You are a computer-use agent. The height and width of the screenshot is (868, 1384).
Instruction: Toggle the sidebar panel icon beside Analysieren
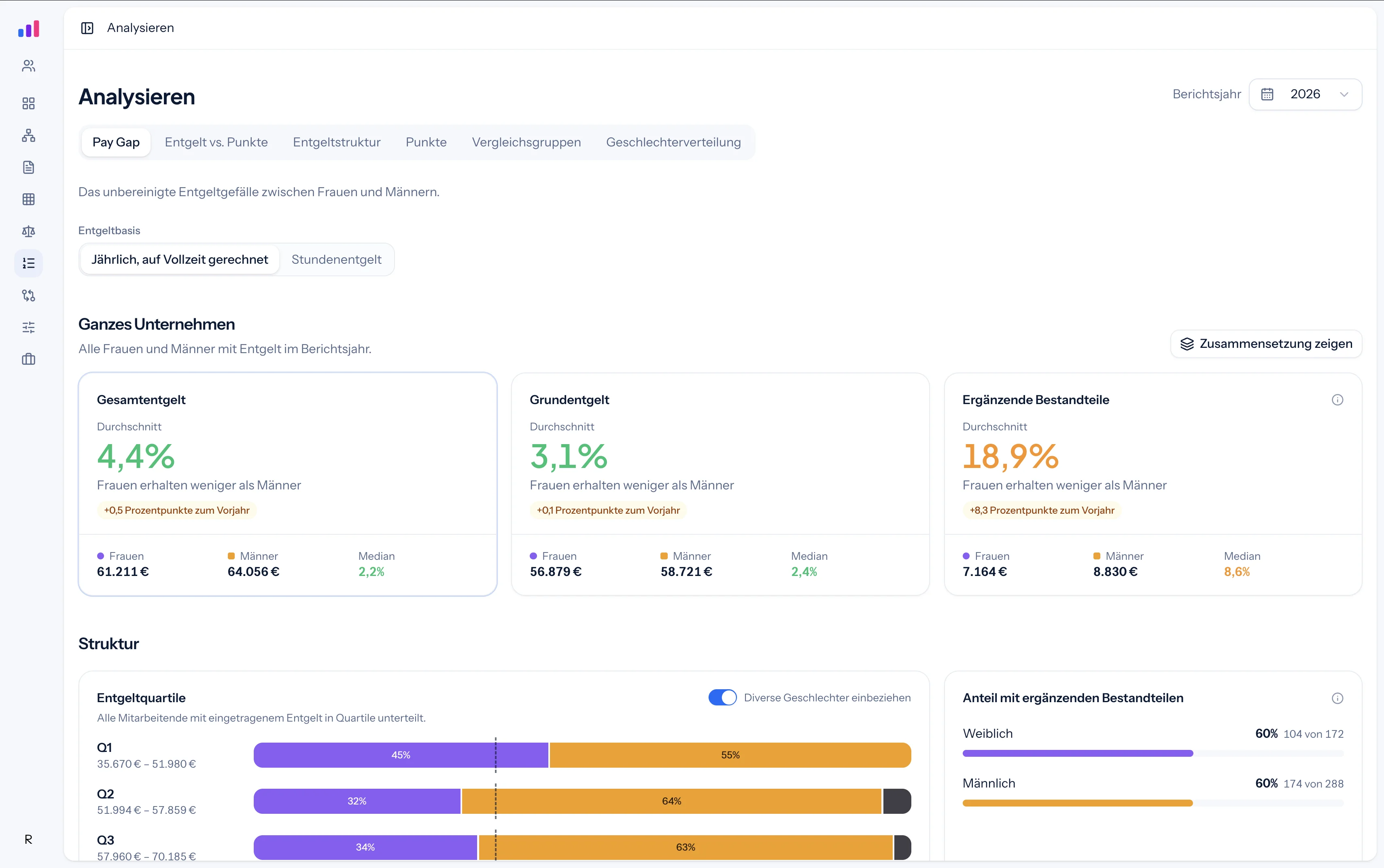coord(87,28)
